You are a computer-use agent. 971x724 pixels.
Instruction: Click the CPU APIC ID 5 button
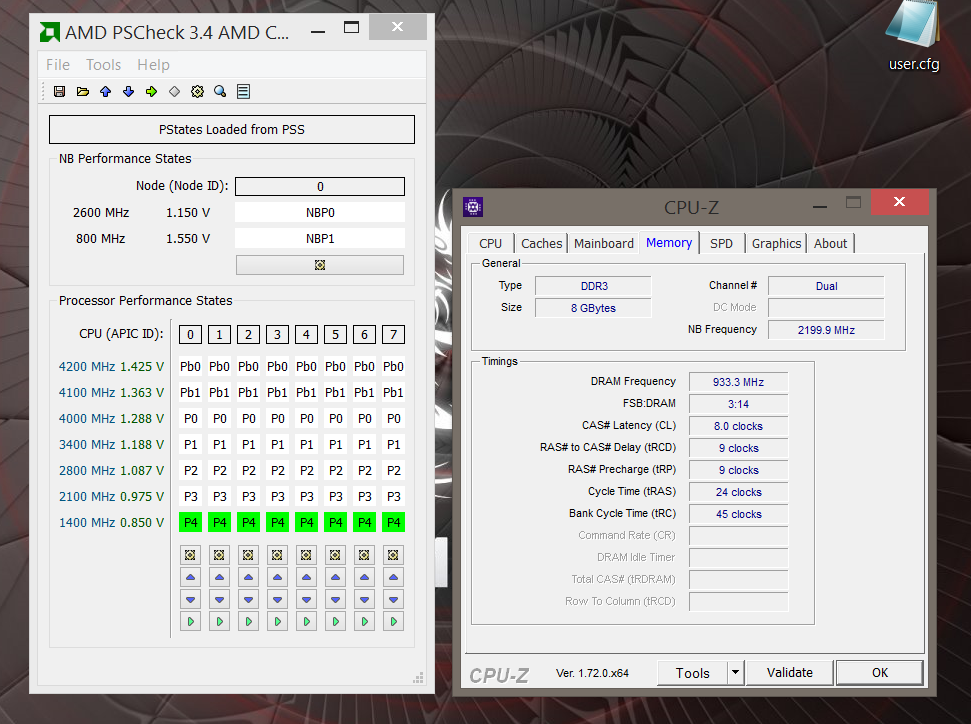[x=336, y=334]
